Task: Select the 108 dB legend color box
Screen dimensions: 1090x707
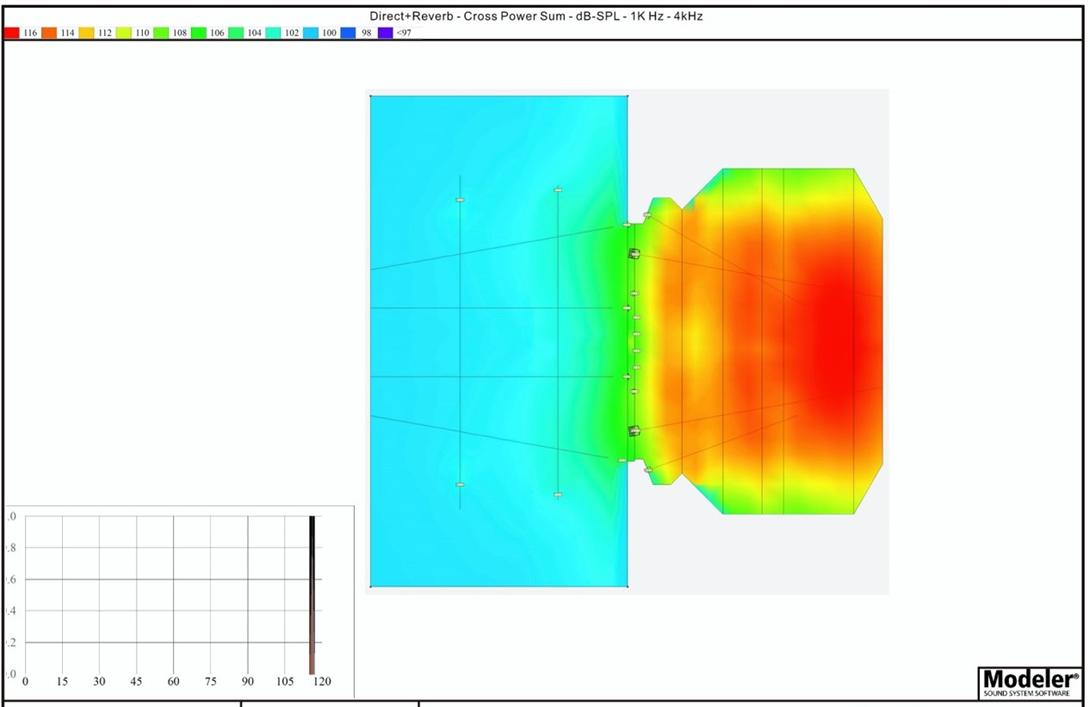Action: click(x=161, y=33)
